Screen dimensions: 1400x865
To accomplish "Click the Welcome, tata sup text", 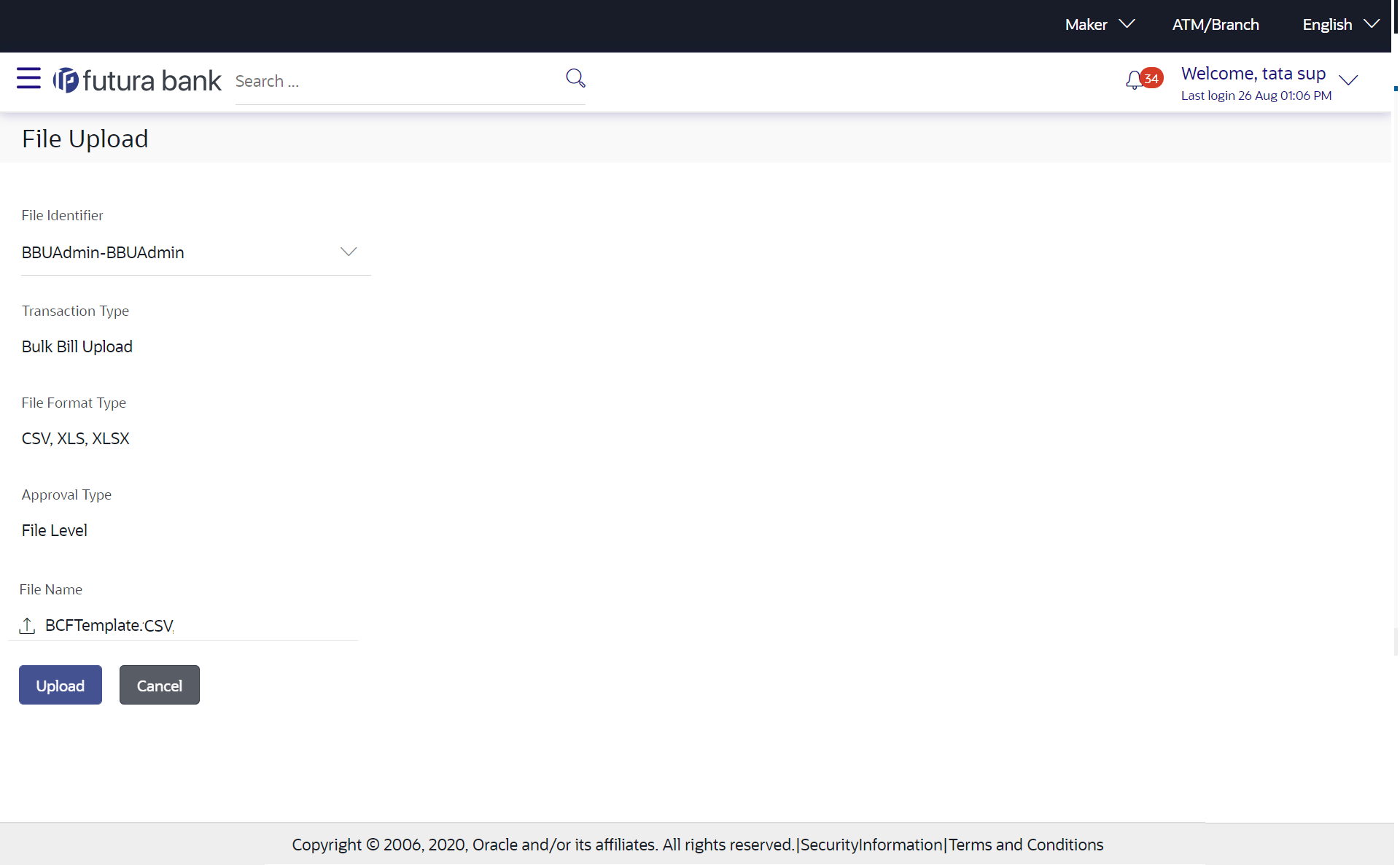I will [1253, 74].
